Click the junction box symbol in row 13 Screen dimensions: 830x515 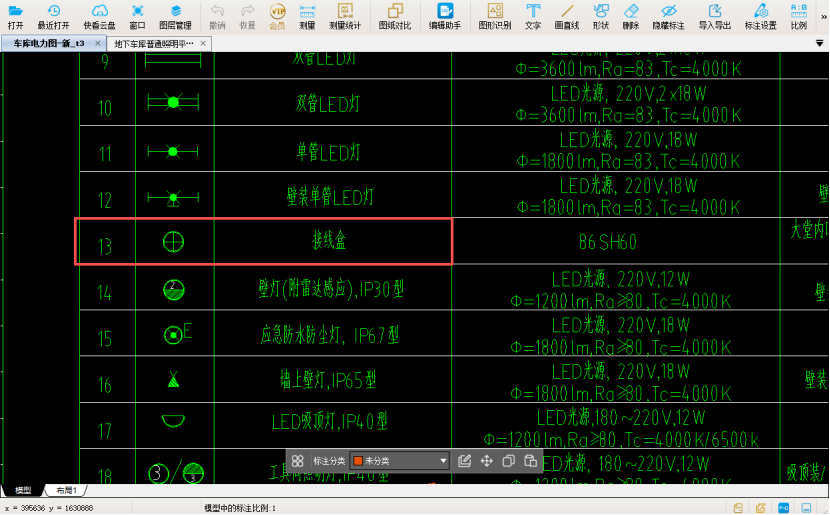click(x=173, y=242)
